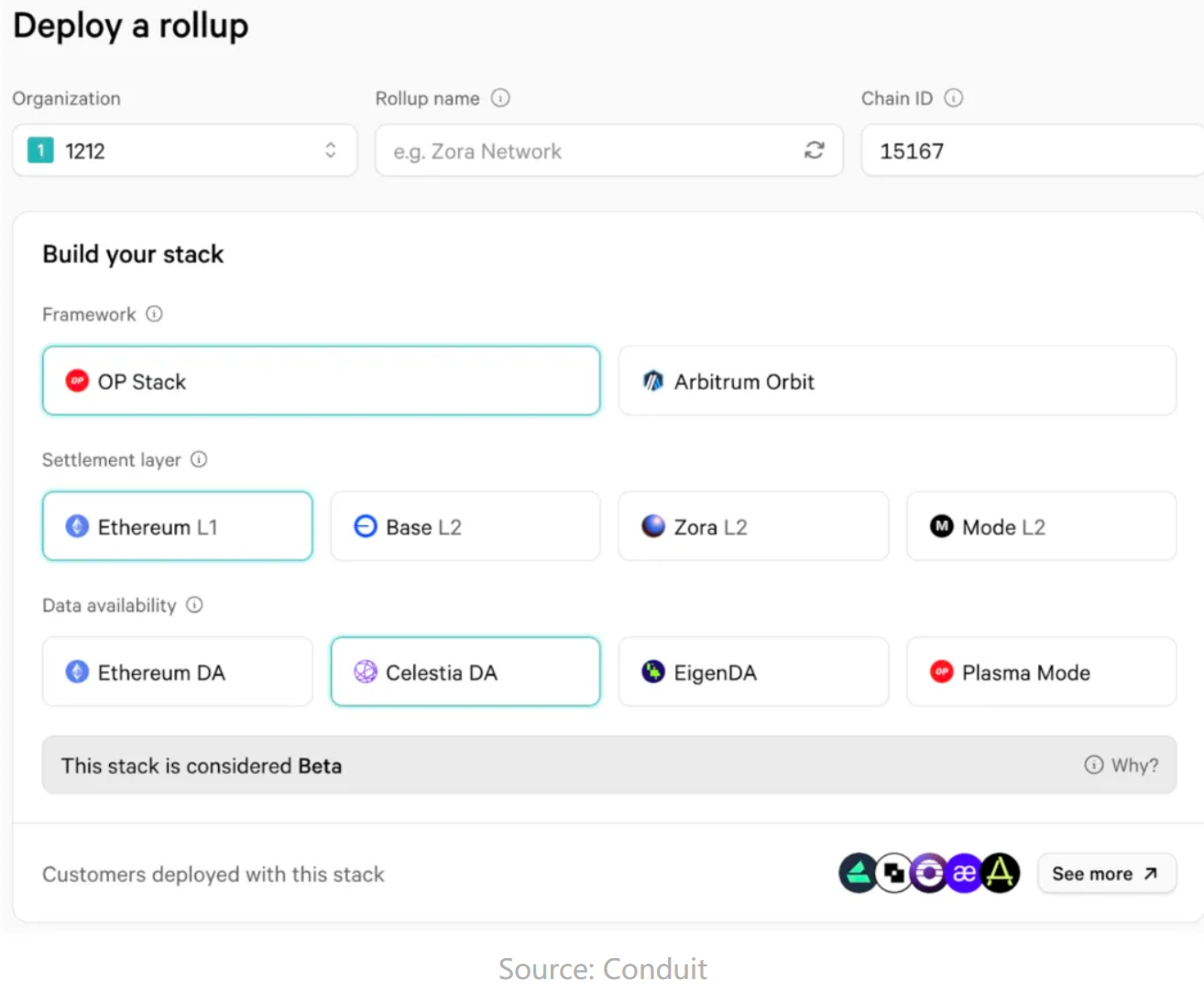The width and height of the screenshot is (1204, 991).
Task: Choose Mode L2 settlement layer
Action: 1041,526
